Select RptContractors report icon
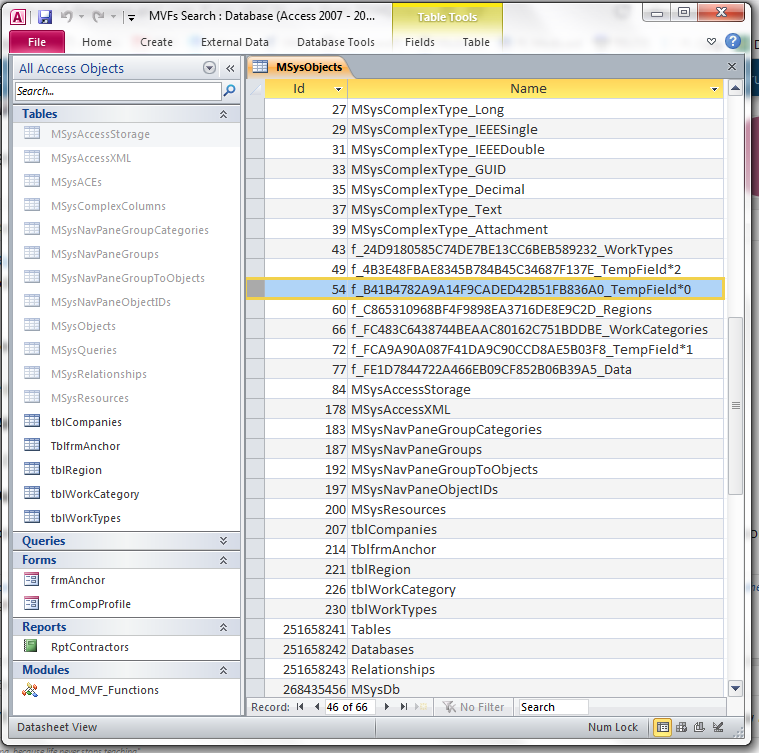Image resolution: width=759 pixels, height=753 pixels. point(31,646)
